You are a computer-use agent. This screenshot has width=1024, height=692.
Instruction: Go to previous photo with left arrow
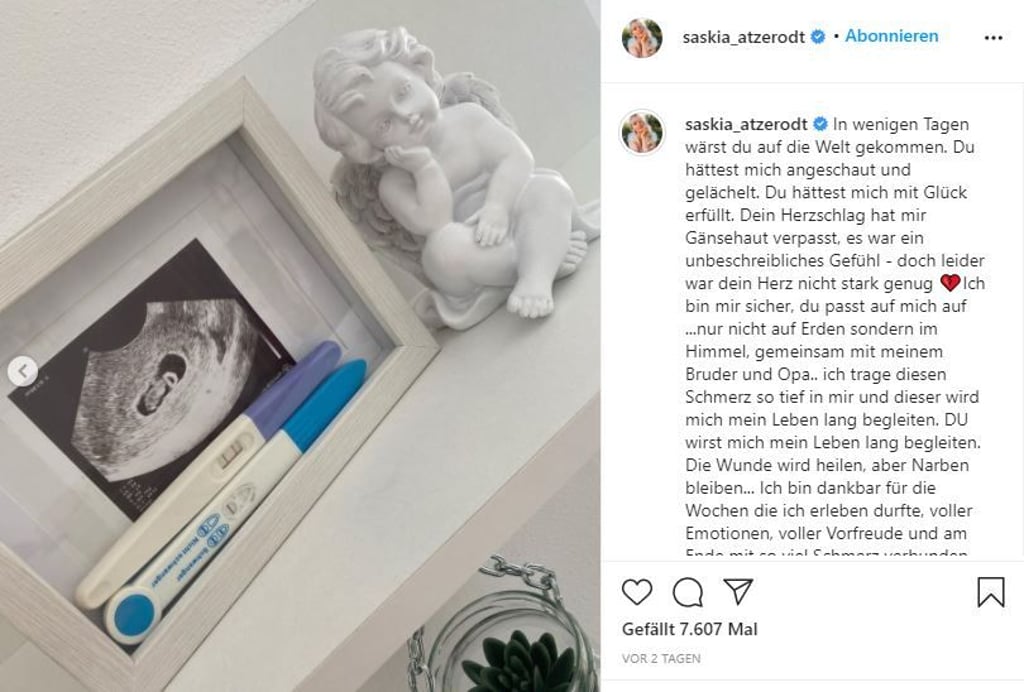click(x=23, y=371)
